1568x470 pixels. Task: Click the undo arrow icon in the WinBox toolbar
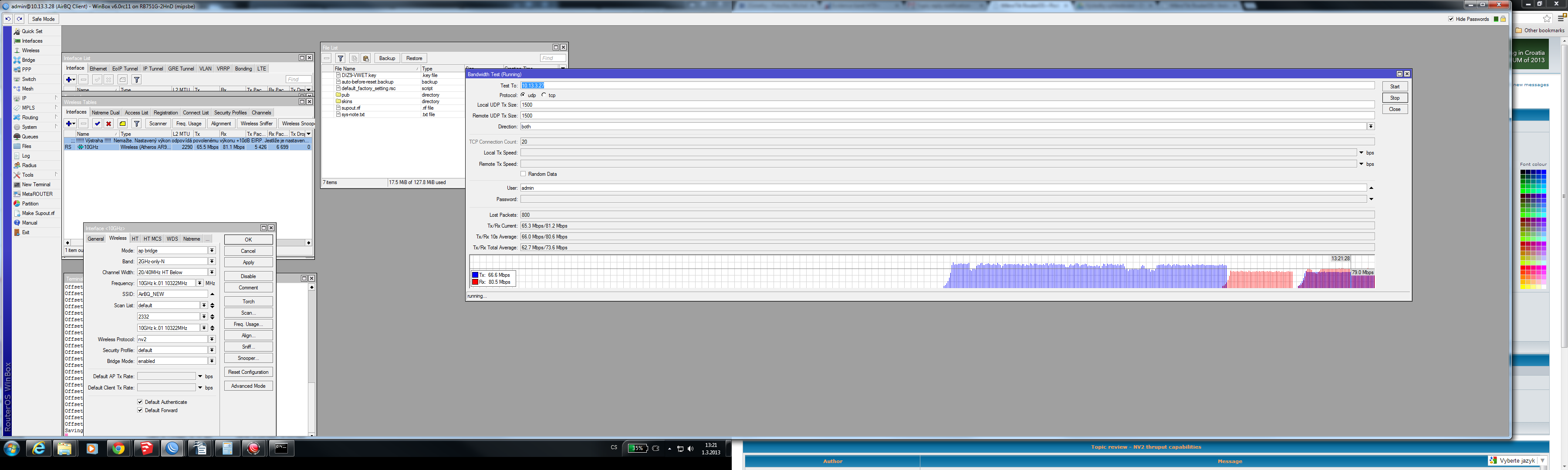8,19
